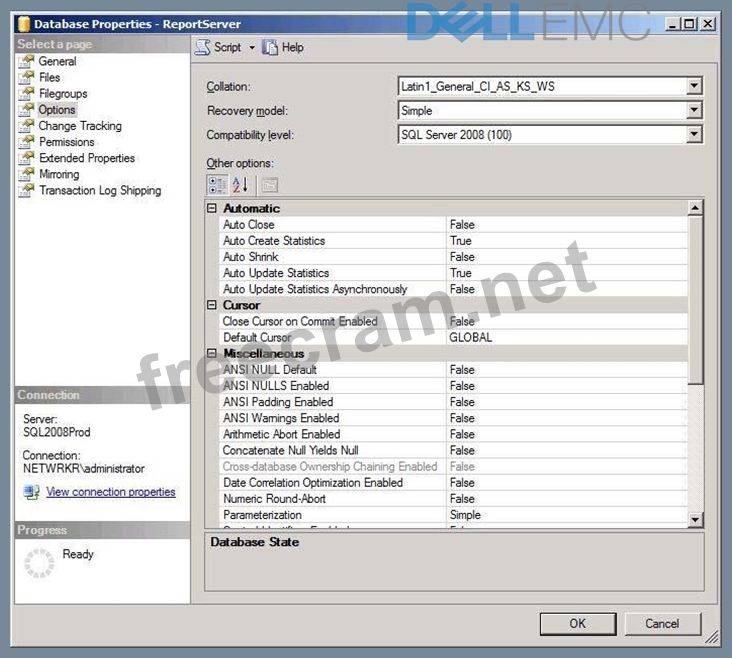Collapse the Automatic category

coord(212,208)
